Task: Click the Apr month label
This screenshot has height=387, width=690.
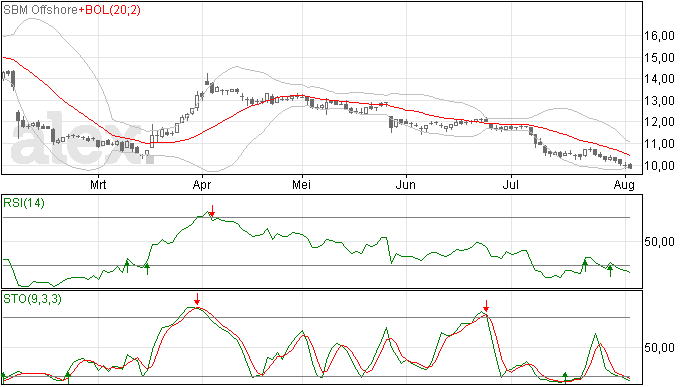Action: click(202, 184)
